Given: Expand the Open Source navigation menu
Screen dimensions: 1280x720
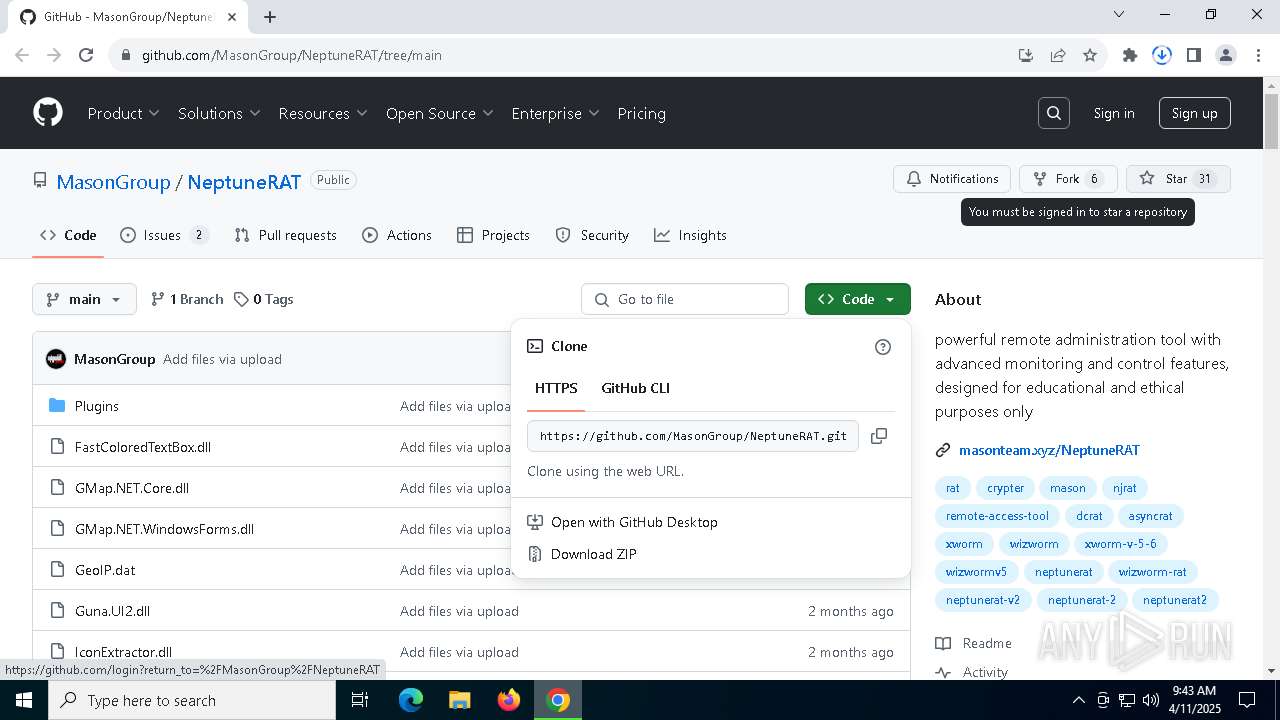Looking at the screenshot, I should coord(440,113).
